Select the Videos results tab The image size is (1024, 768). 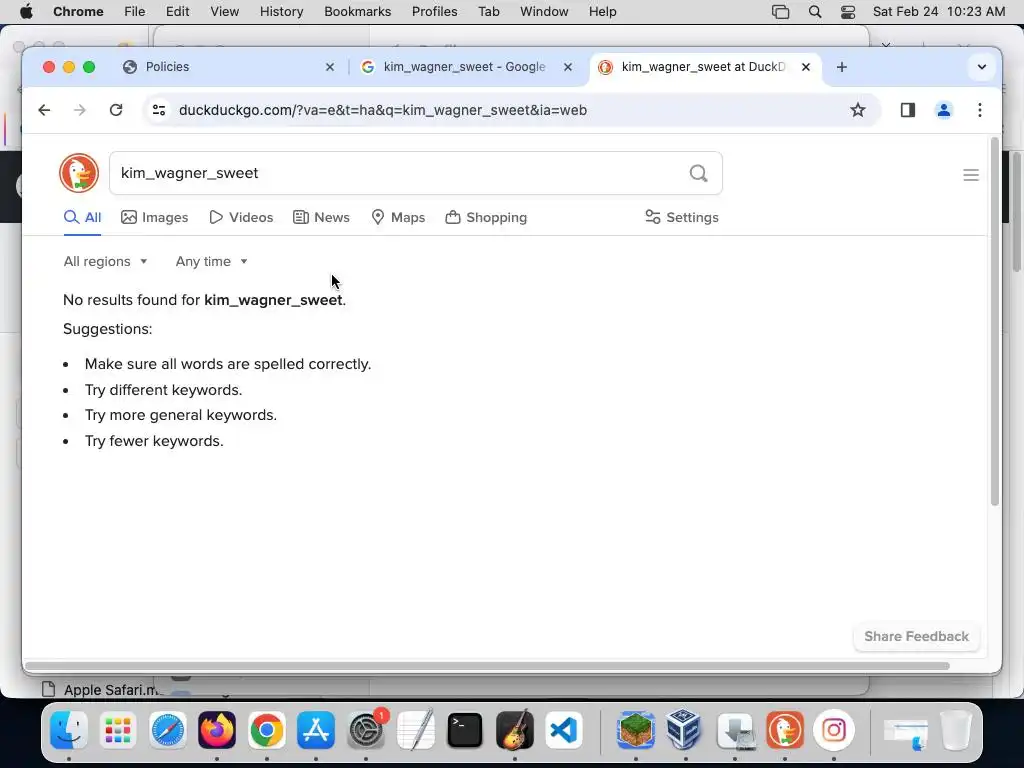241,217
